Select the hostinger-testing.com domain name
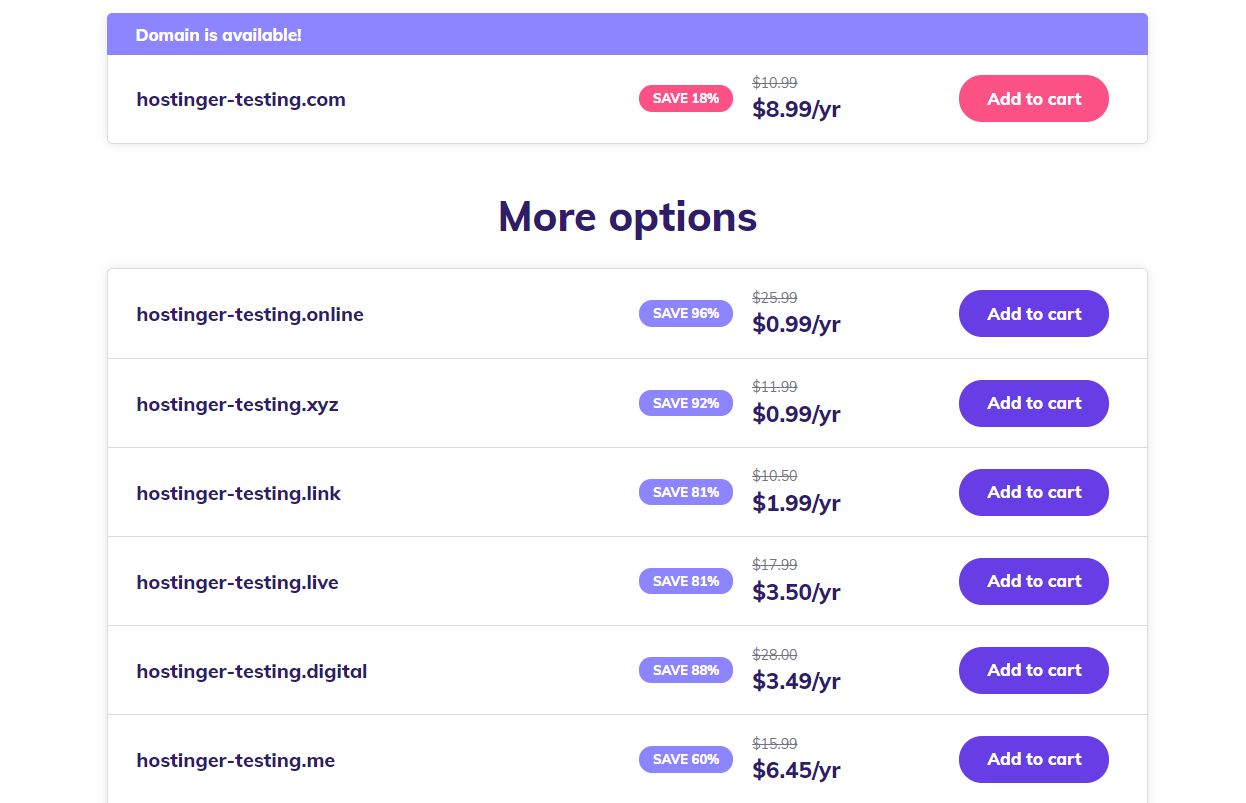The image size is (1246, 803). click(x=241, y=100)
